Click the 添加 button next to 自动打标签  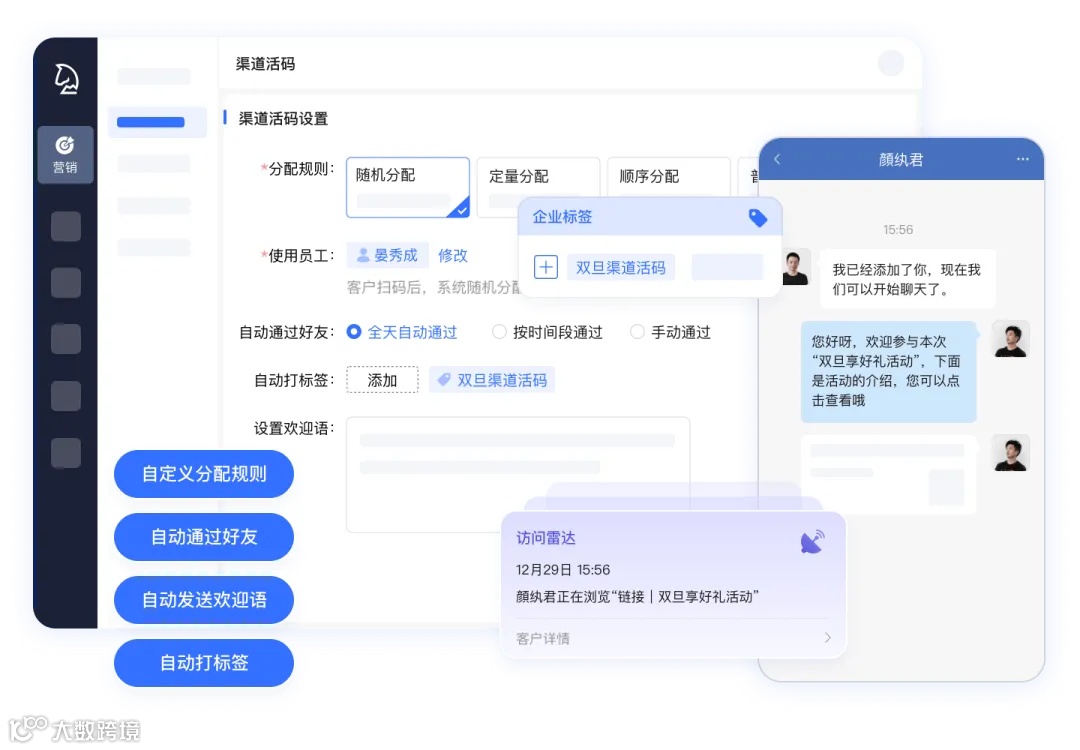coord(382,380)
